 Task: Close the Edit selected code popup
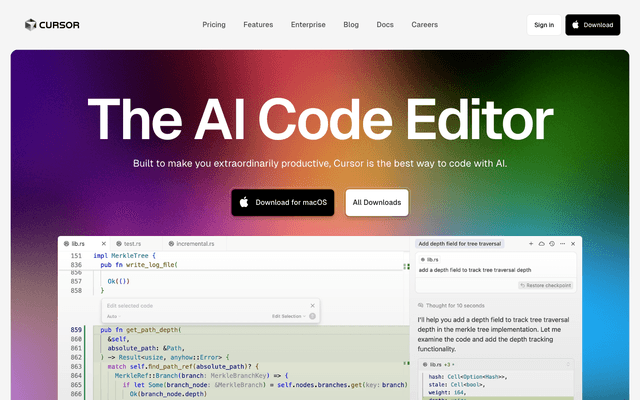[x=313, y=305]
